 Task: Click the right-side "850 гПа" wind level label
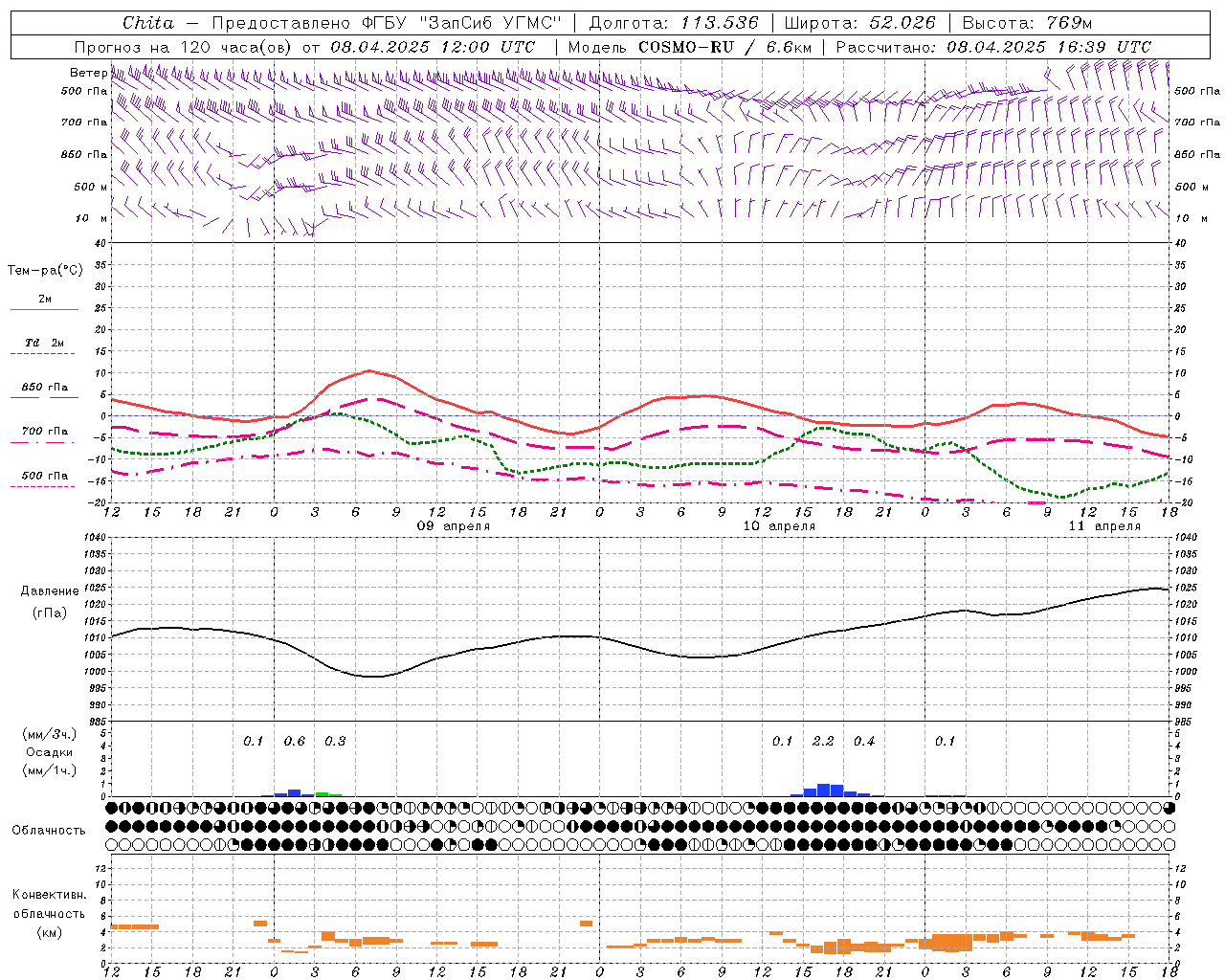1197,154
